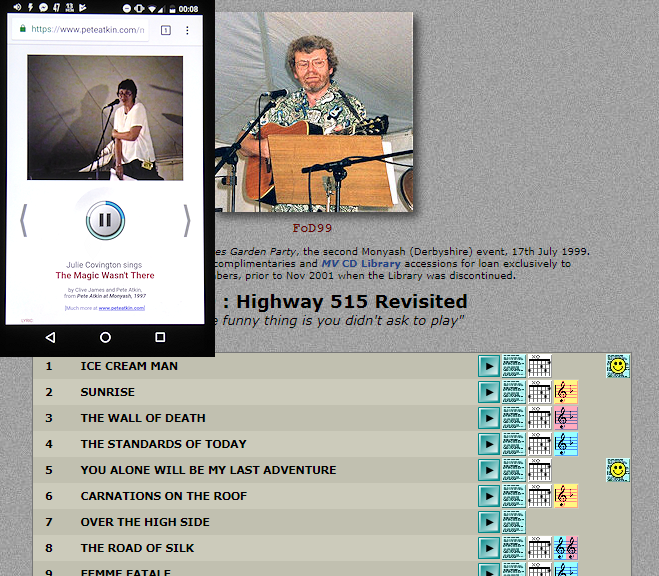The image size is (659, 576).
Task: Play track 8 The Road of Silk
Action: pos(489,548)
